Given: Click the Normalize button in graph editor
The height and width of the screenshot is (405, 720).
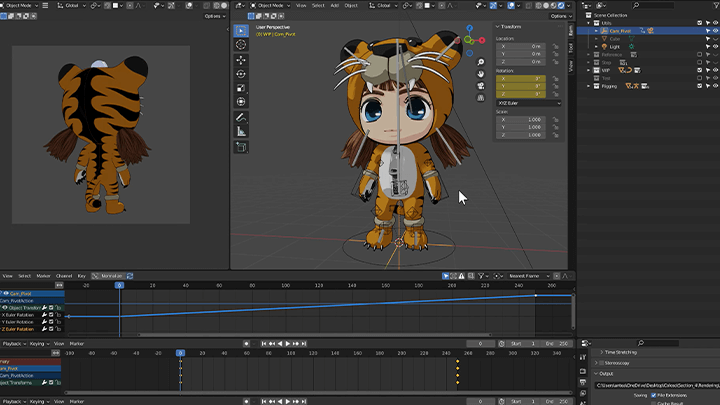Looking at the screenshot, I should coord(108,276).
